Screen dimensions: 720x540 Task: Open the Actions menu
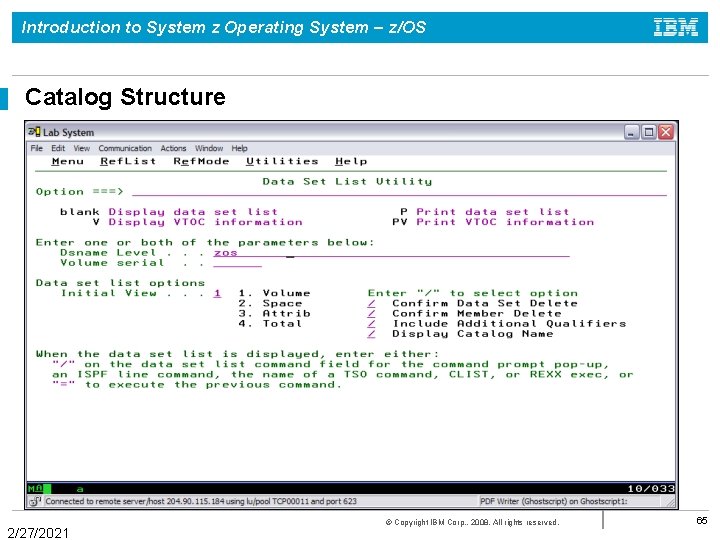173,148
